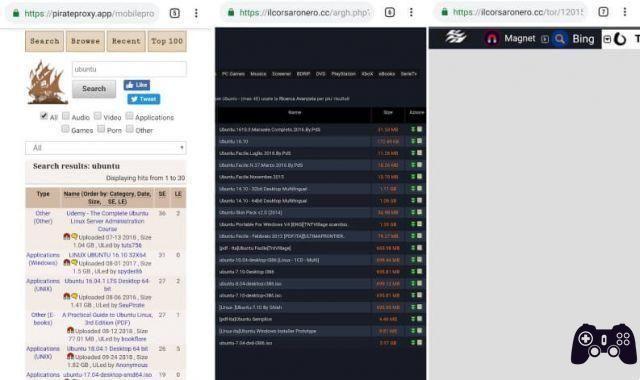Toggle the Other checkbox
The height and width of the screenshot is (380, 640).
click(x=130, y=129)
